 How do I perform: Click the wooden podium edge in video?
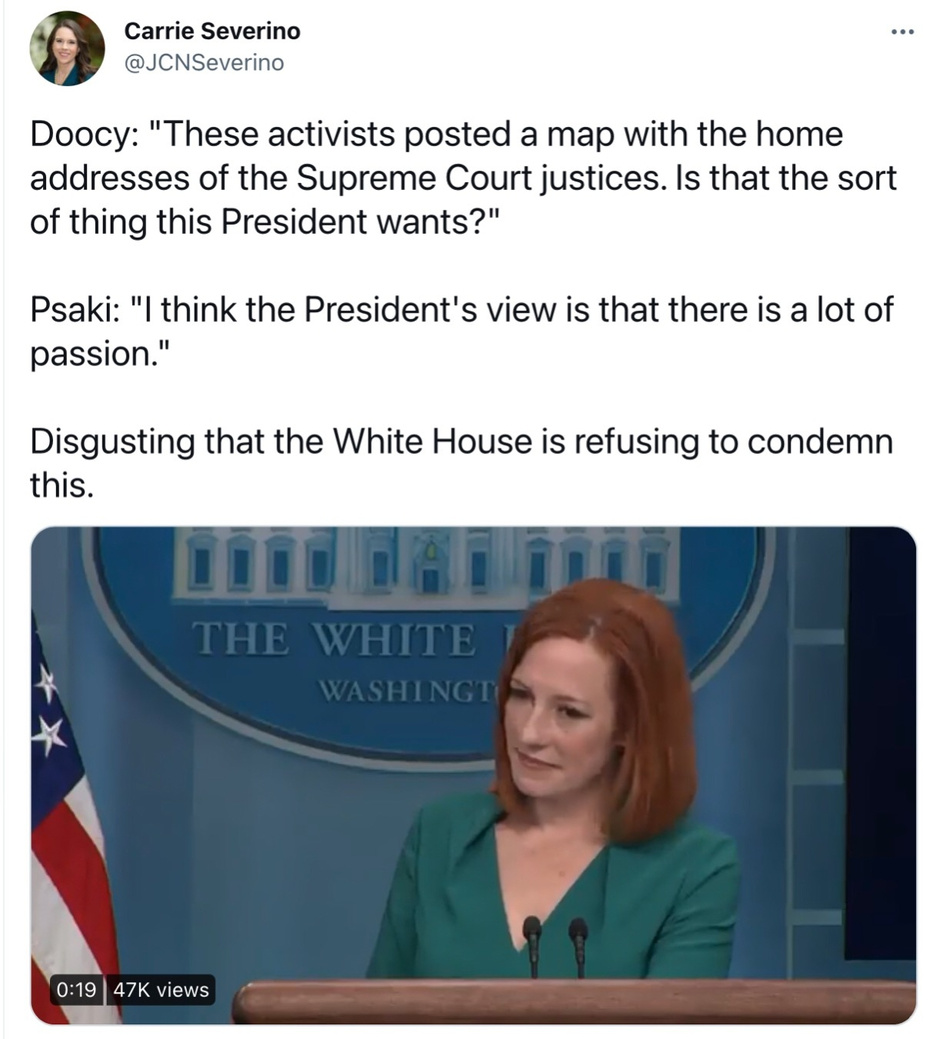pyautogui.click(x=574, y=1002)
